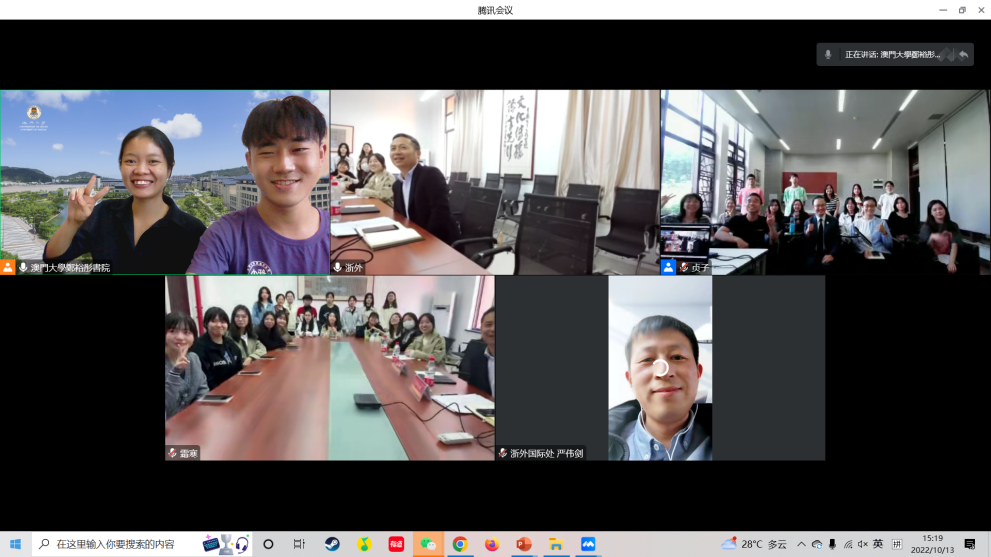Expand hidden system tray icons chevron
Viewport: 991px width, 557px height.
click(801, 544)
